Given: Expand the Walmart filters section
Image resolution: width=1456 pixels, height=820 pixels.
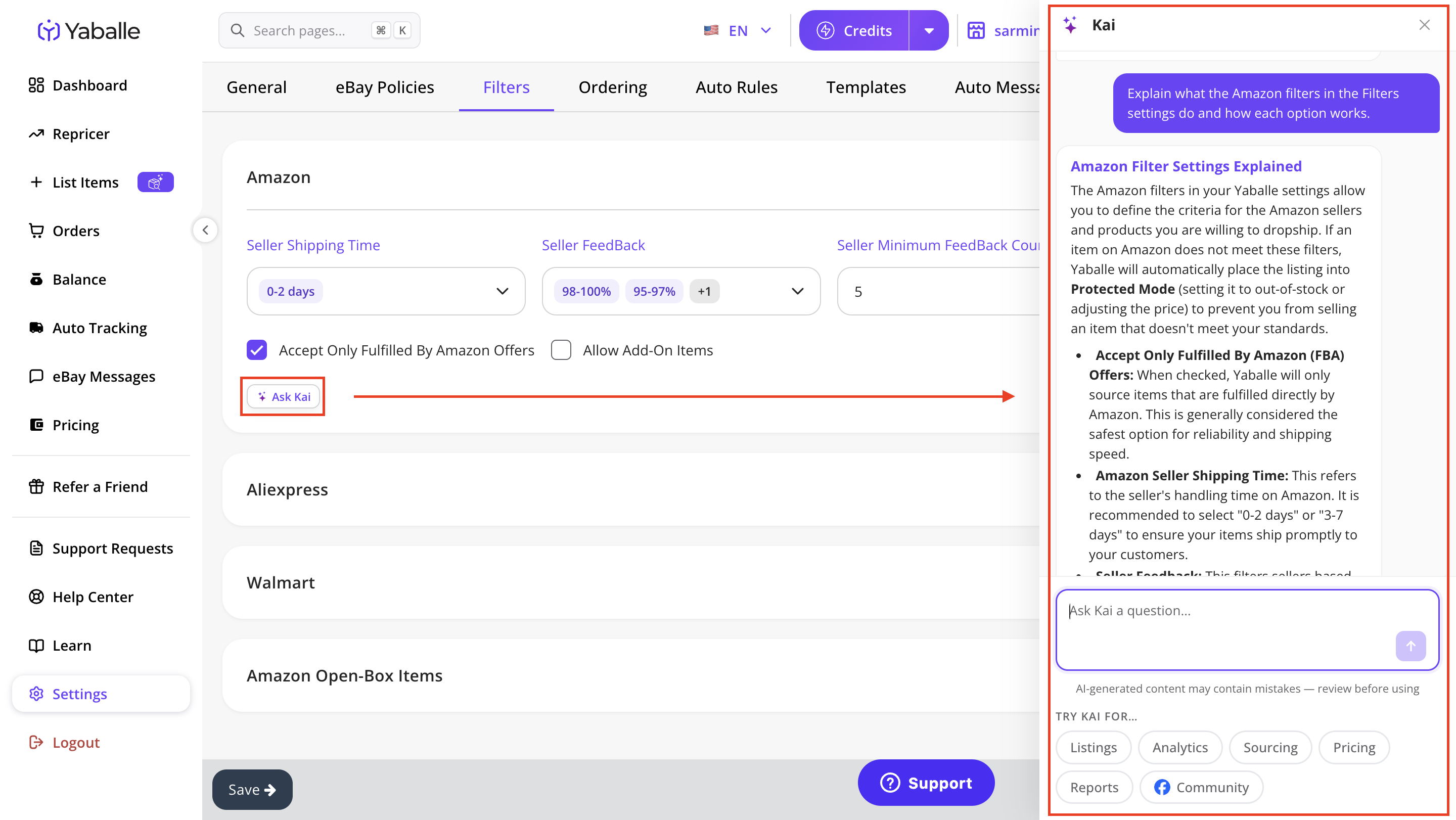Looking at the screenshot, I should (631, 582).
